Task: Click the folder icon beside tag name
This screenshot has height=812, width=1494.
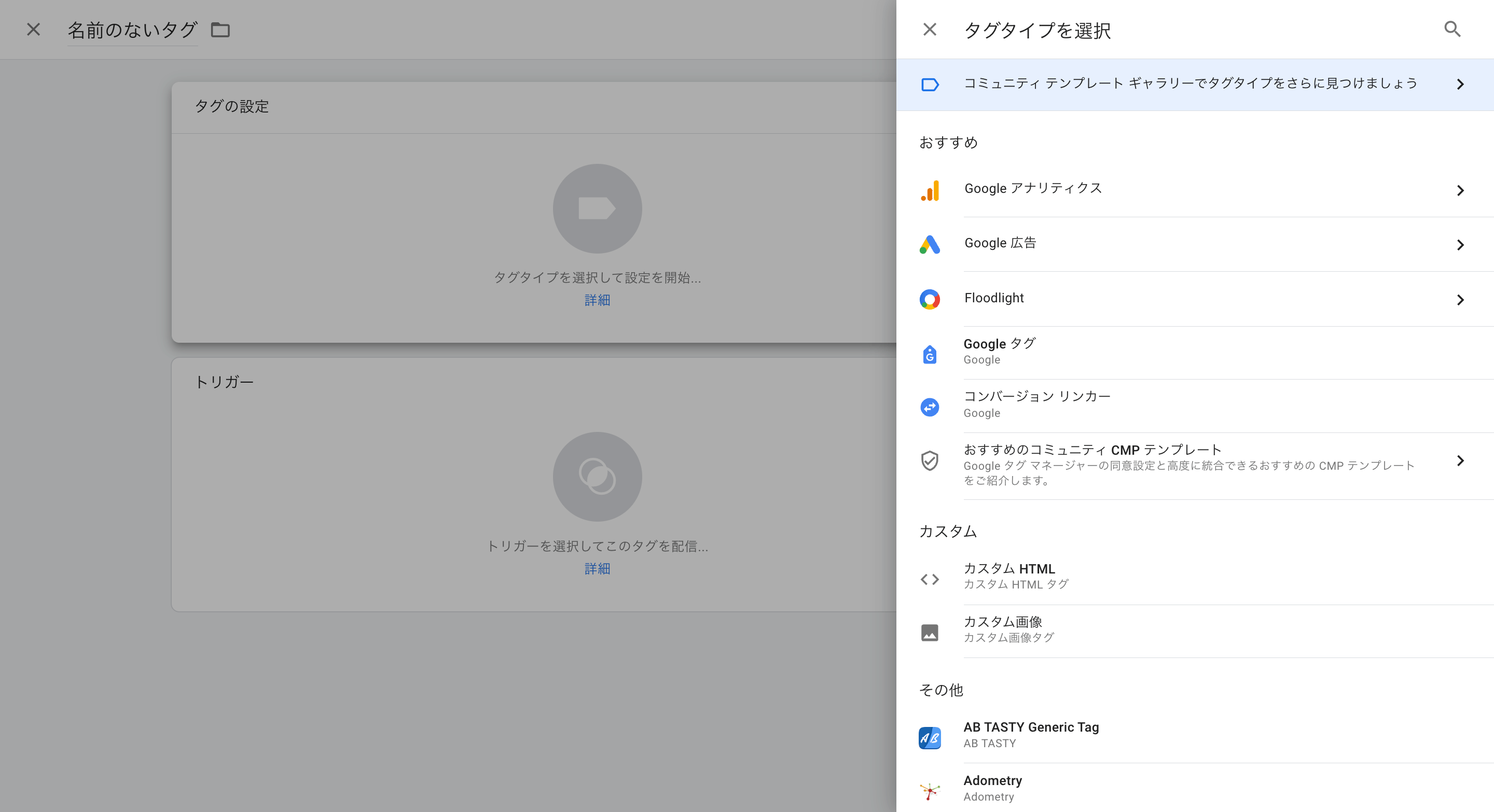Action: point(220,30)
